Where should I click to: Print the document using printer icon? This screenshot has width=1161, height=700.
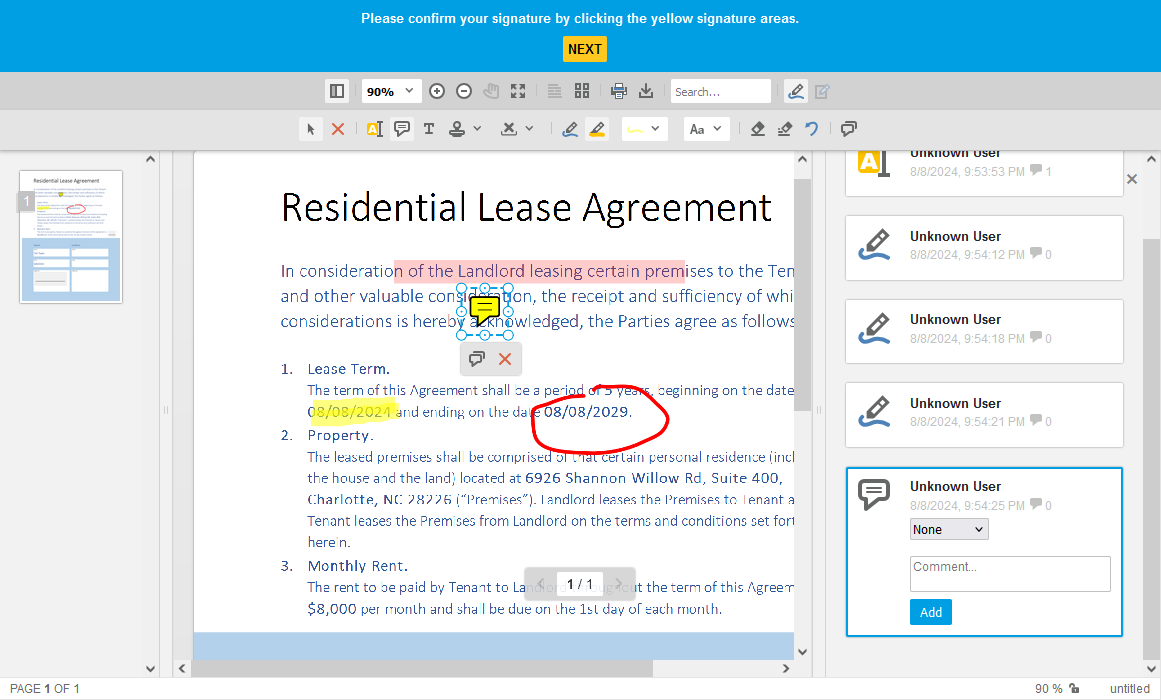coord(619,91)
